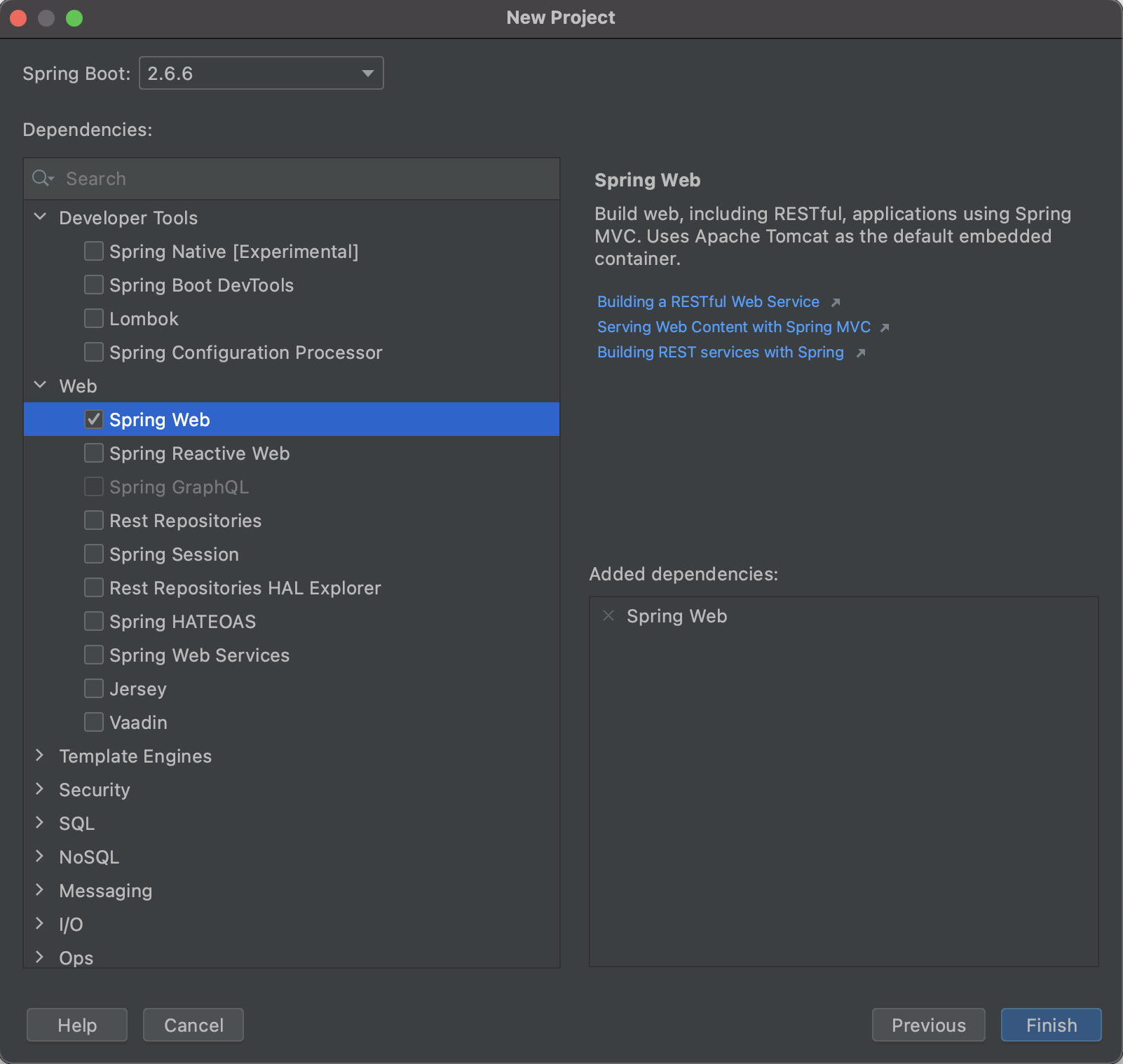This screenshot has width=1123, height=1064.
Task: Click the green zoom window button
Action: [74, 18]
